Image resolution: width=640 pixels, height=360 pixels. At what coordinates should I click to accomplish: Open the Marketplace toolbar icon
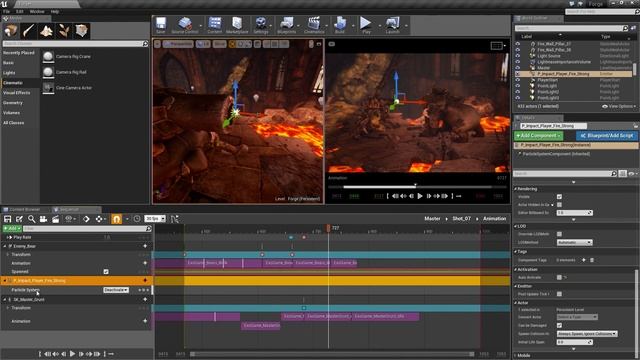237,25
